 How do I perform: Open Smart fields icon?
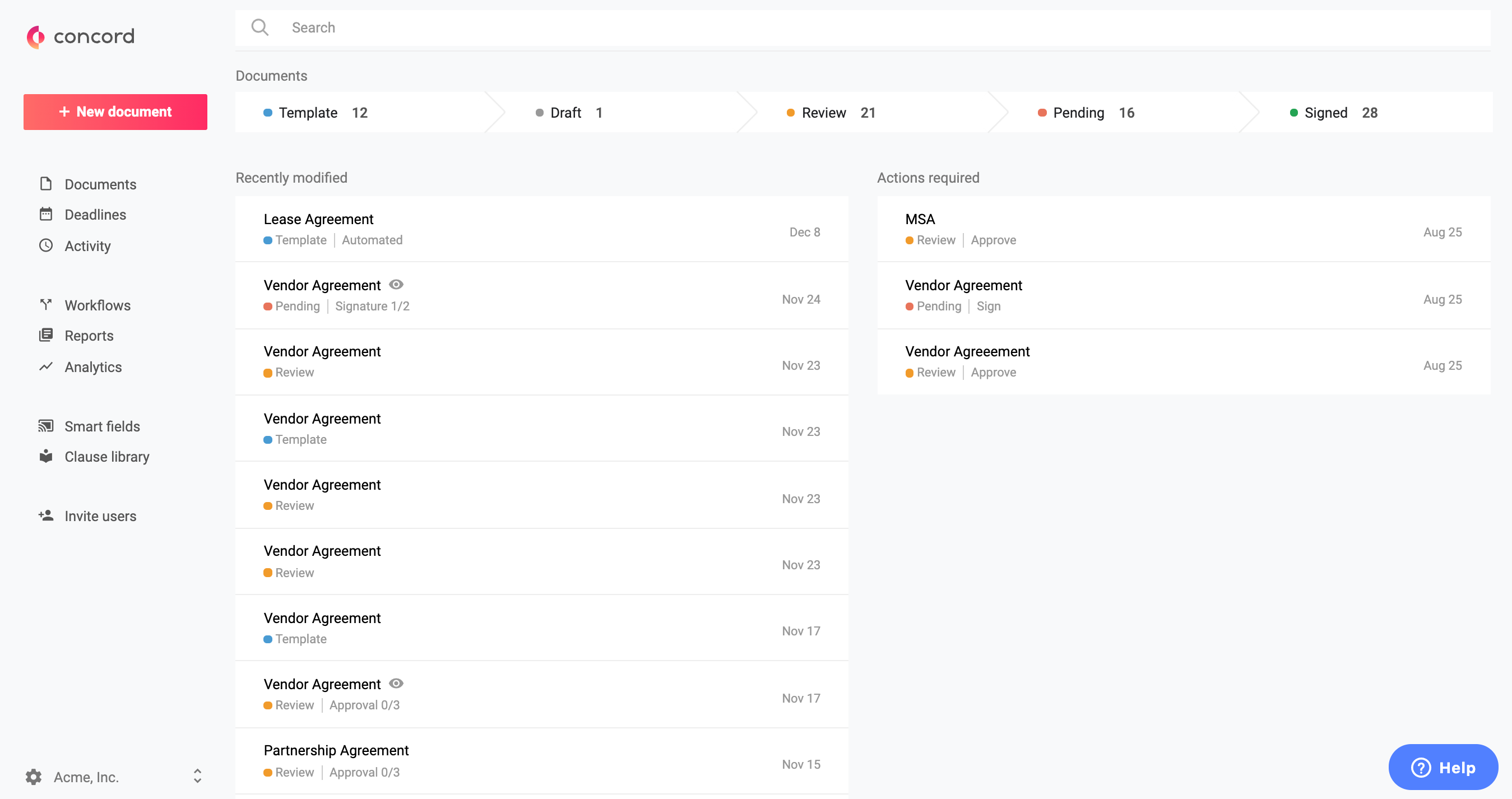(x=46, y=426)
